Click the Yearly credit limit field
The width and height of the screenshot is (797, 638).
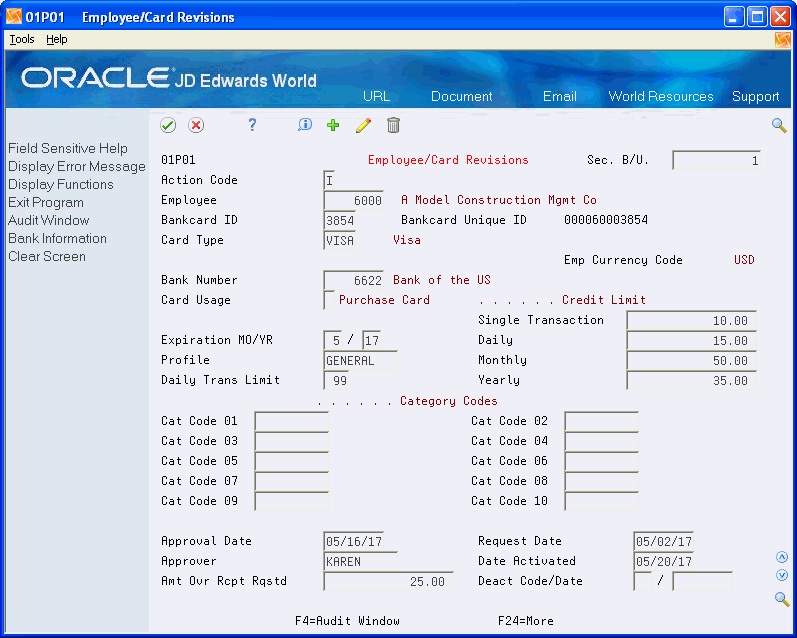pos(692,380)
